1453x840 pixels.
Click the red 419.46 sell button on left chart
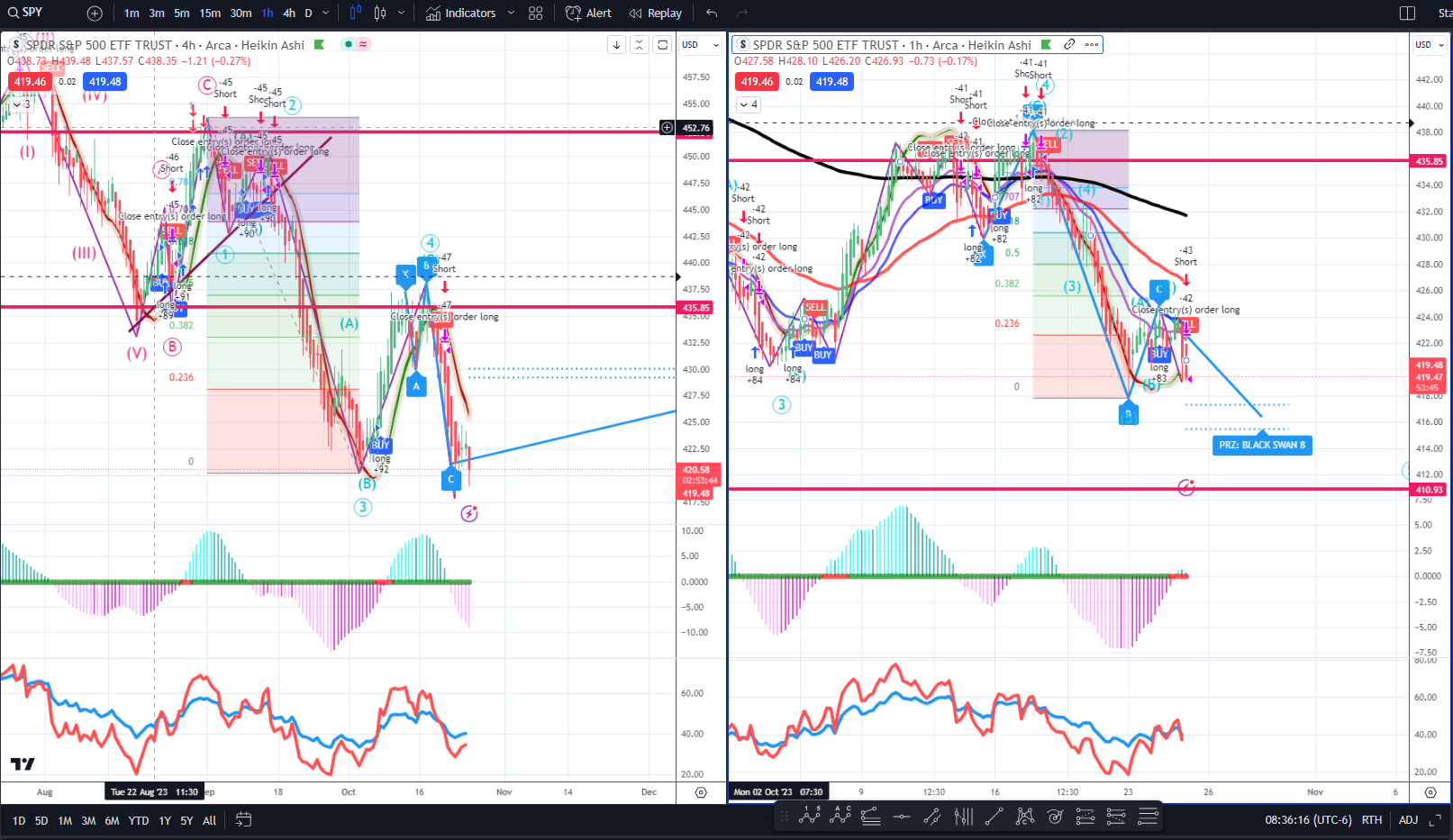point(30,82)
